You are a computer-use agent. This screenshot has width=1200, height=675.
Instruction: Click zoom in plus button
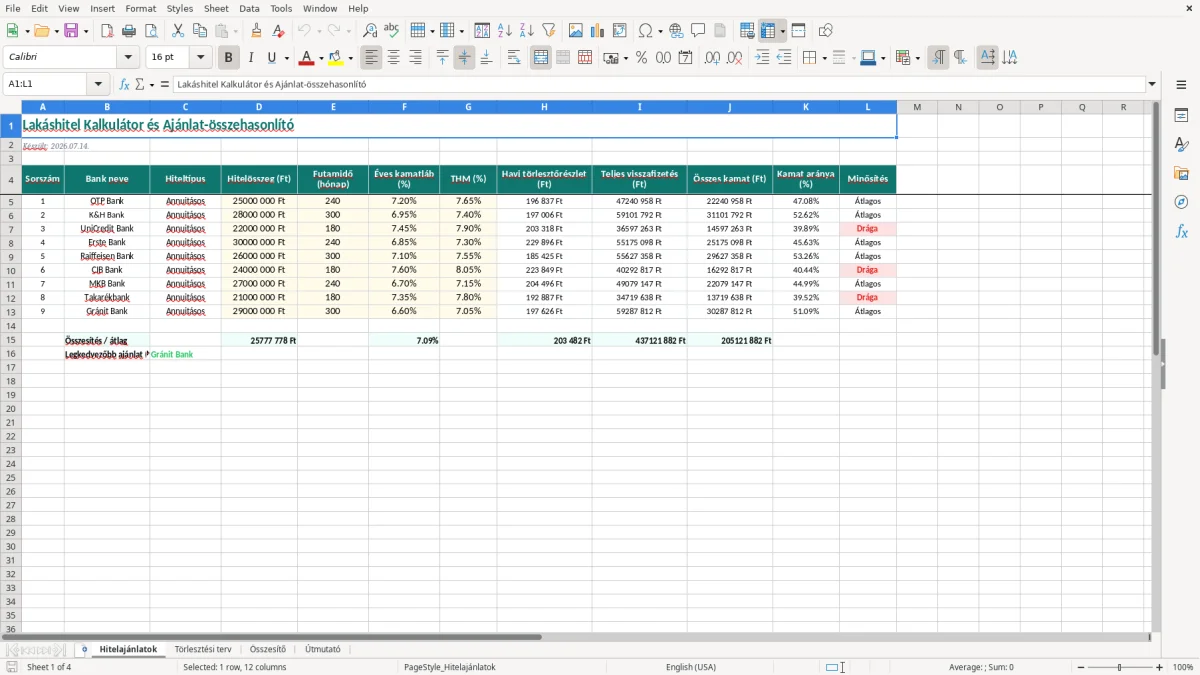coord(1160,667)
